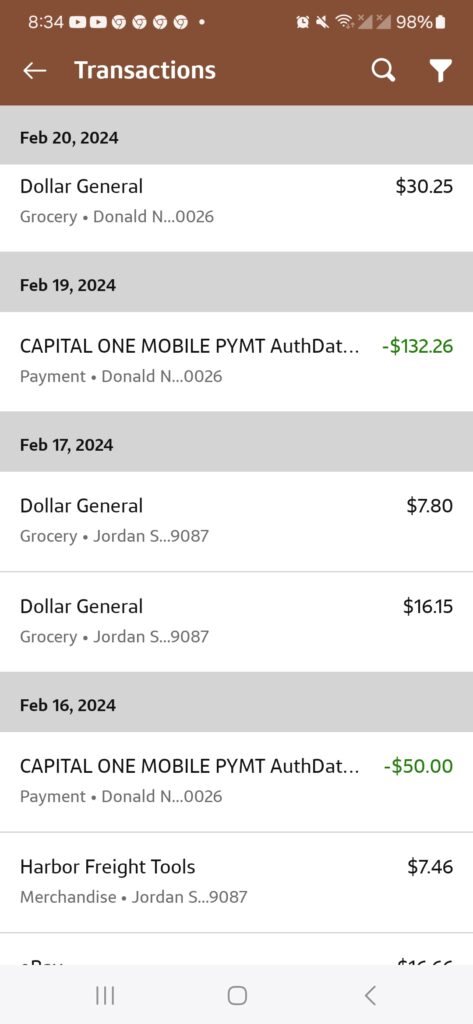Open the transaction search magnifier
Screen dimensions: 473x1024
click(x=383, y=70)
